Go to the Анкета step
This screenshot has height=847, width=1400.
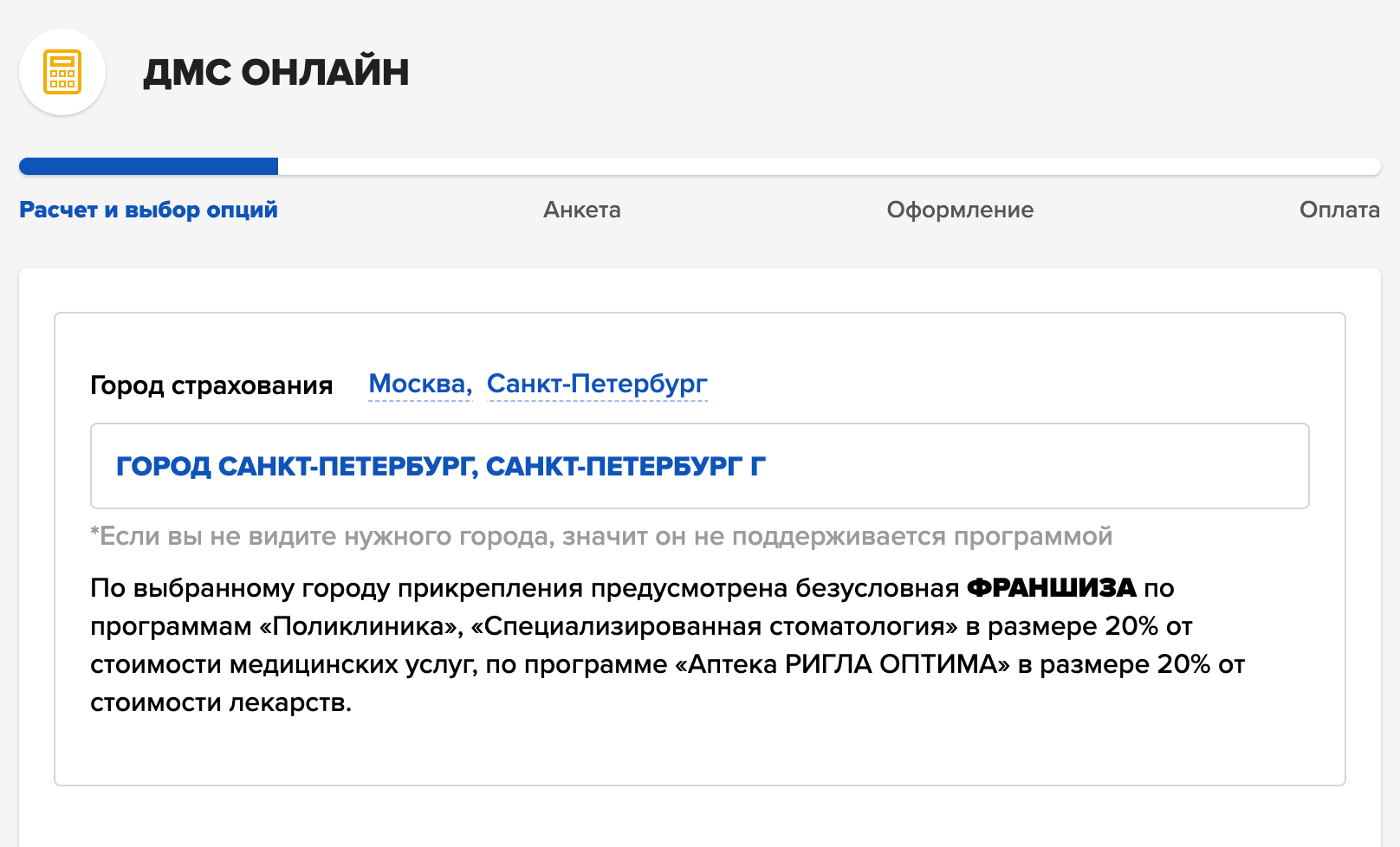click(x=582, y=210)
